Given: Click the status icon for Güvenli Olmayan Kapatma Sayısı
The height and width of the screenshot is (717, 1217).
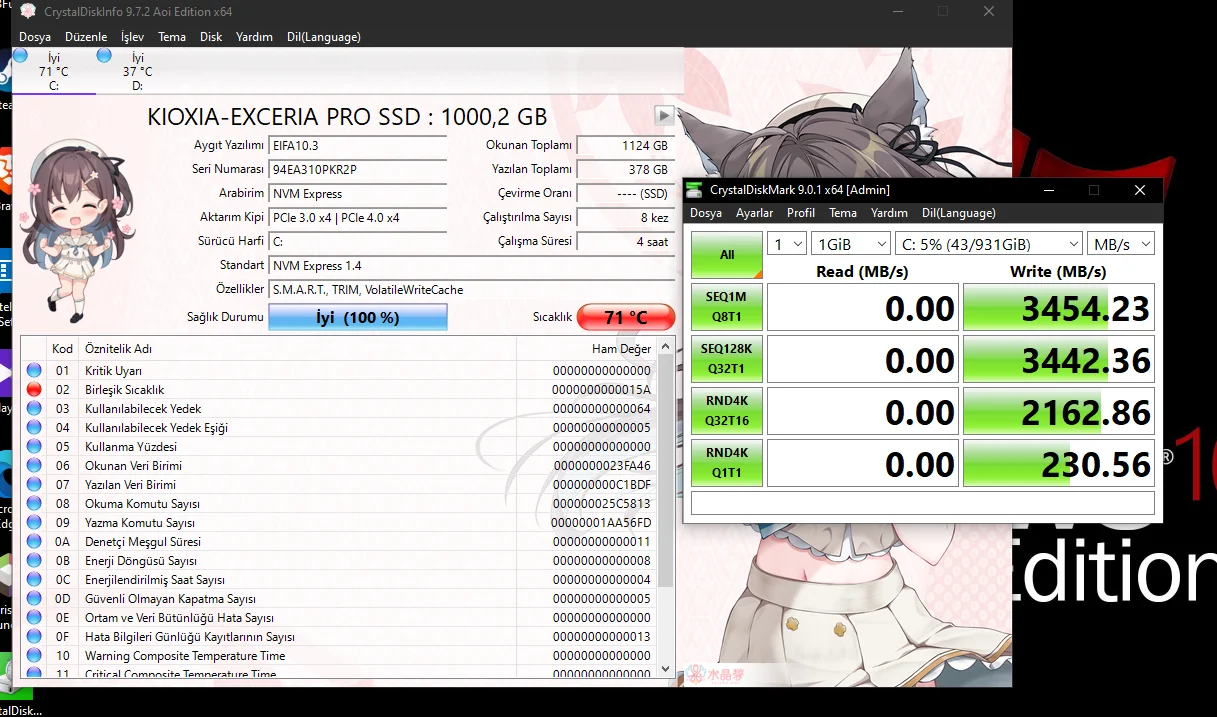Looking at the screenshot, I should [x=34, y=599].
